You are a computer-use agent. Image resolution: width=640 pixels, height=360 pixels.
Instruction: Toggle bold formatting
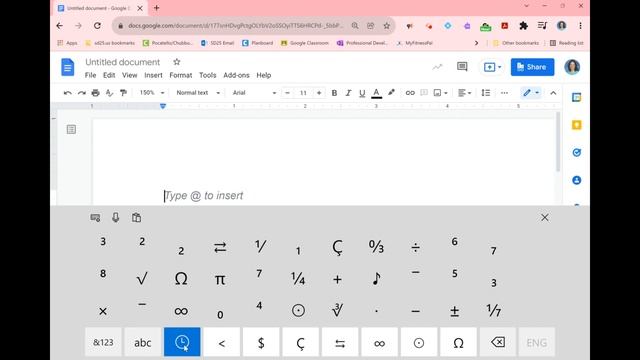(x=334, y=93)
